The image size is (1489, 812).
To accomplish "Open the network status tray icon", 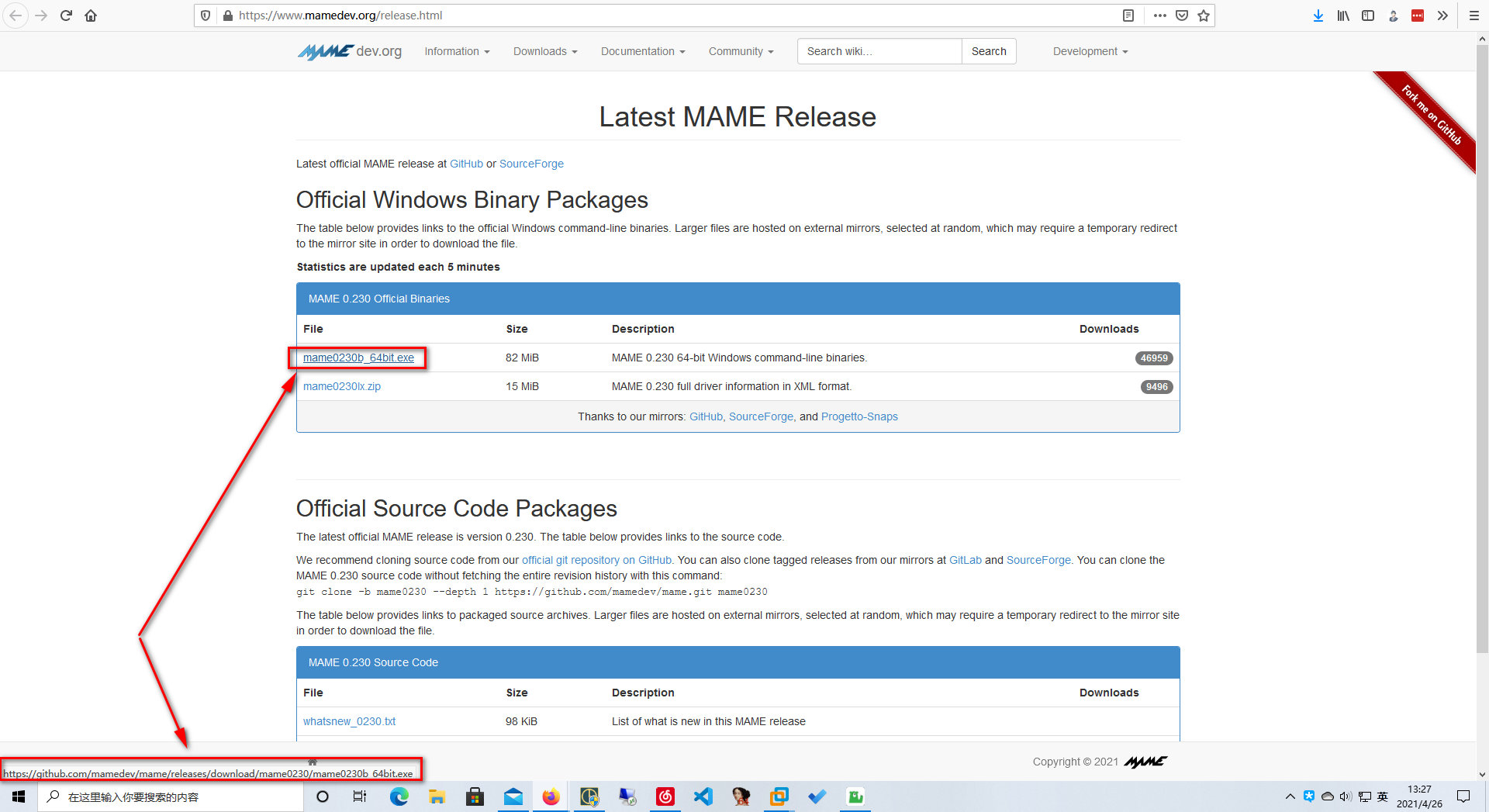I will click(1364, 796).
